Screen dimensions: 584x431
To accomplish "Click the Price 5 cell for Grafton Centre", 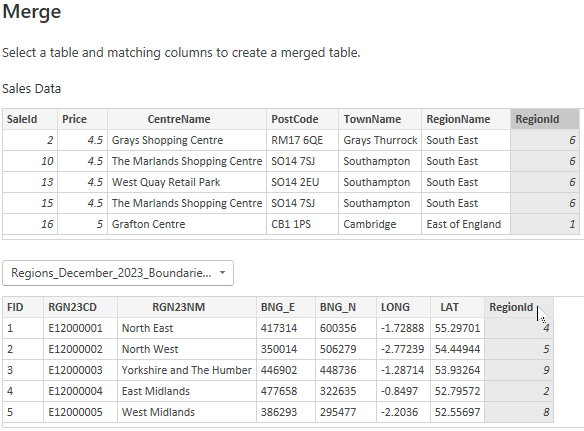I will (82, 224).
